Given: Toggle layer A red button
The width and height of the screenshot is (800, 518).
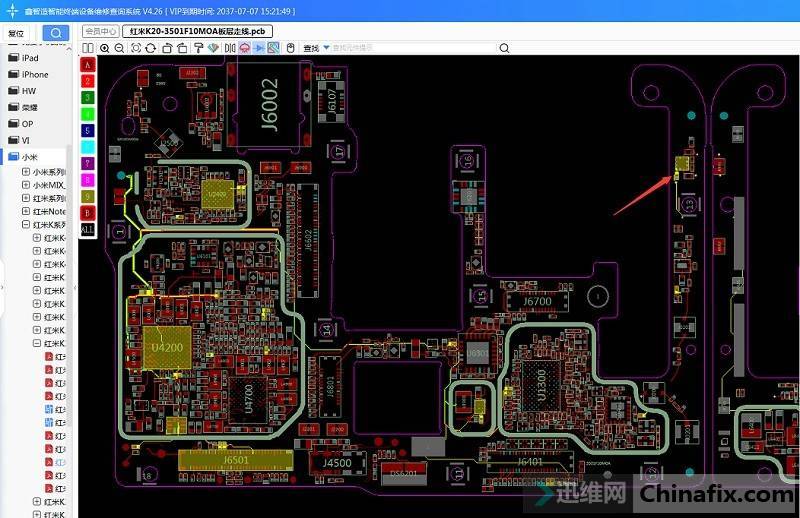Looking at the screenshot, I should tap(87, 64).
